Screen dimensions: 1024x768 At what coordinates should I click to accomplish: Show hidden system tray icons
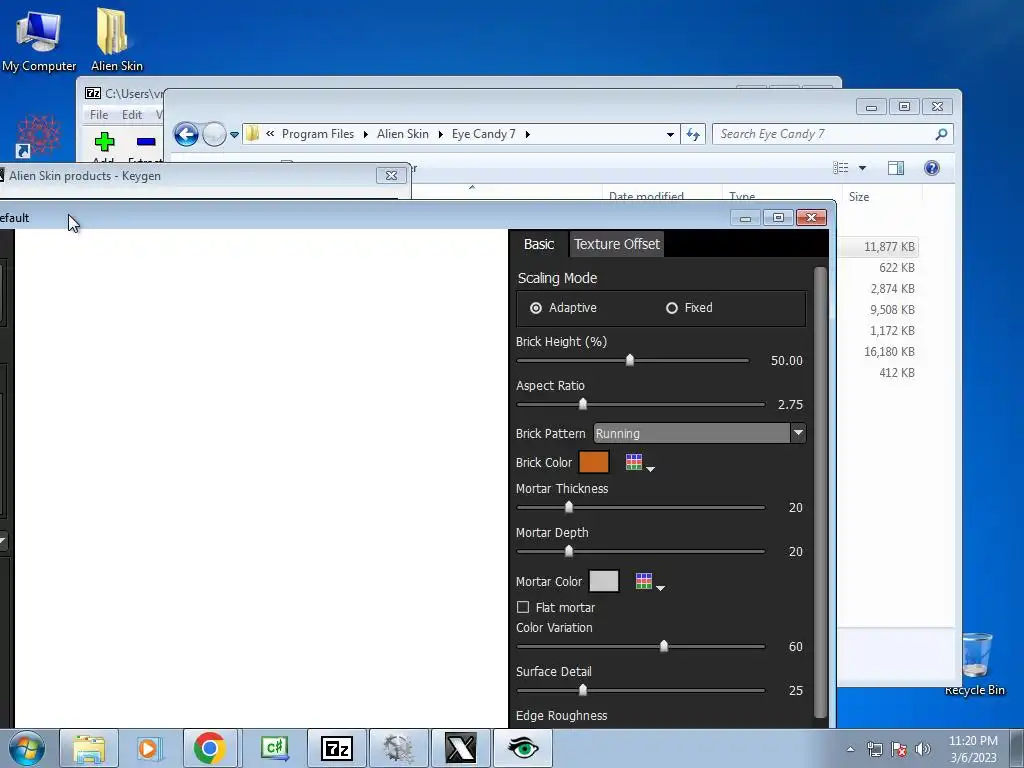click(850, 749)
